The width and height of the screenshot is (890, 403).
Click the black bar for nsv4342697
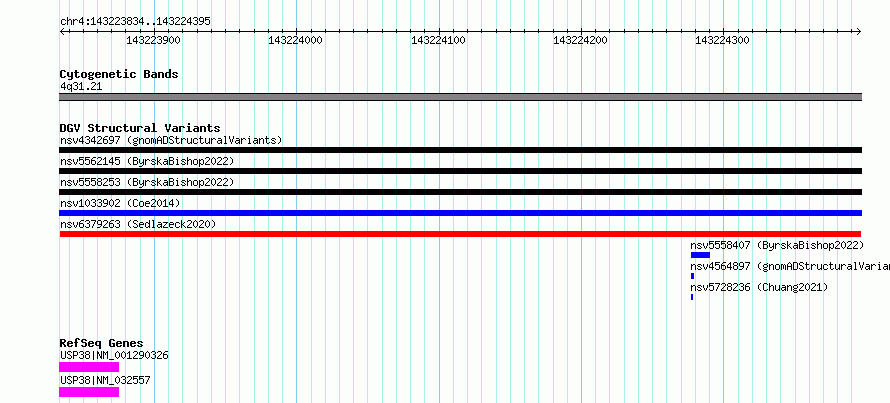pyautogui.click(x=460, y=150)
